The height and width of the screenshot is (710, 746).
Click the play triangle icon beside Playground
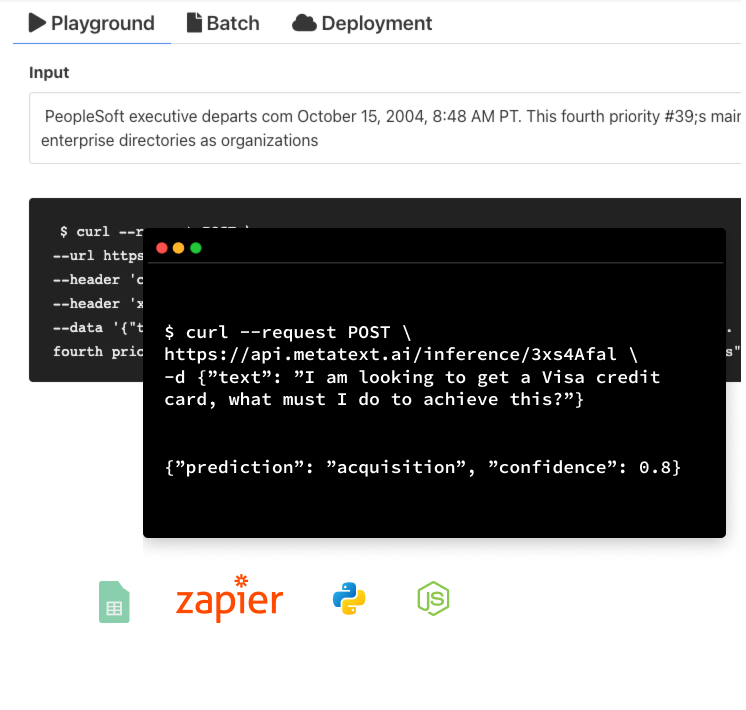click(x=37, y=23)
